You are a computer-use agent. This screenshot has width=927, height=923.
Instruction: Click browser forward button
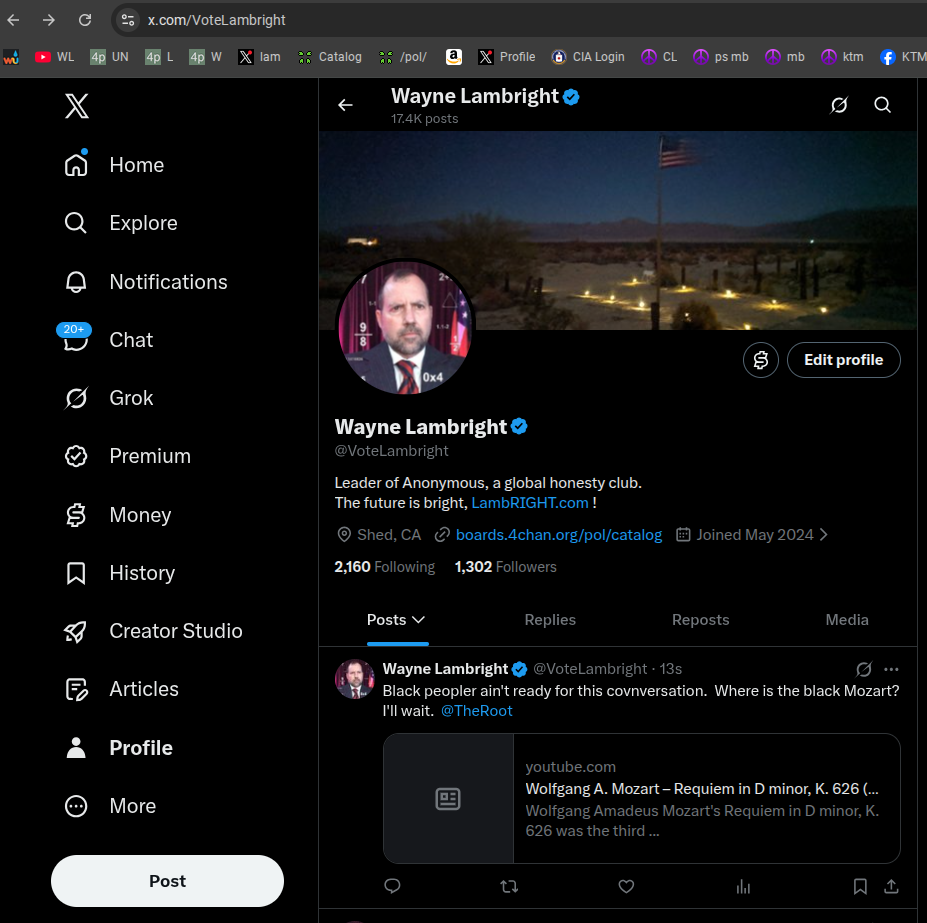click(49, 20)
